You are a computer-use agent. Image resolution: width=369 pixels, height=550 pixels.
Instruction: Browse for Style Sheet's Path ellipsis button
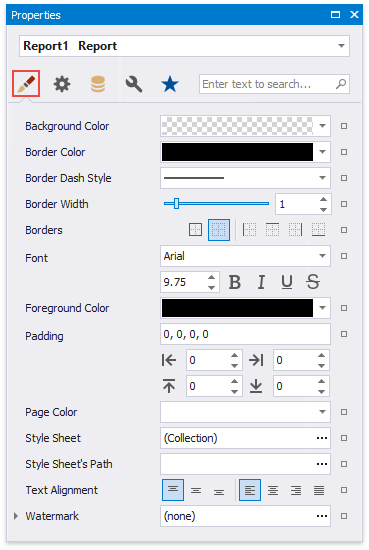point(322,464)
